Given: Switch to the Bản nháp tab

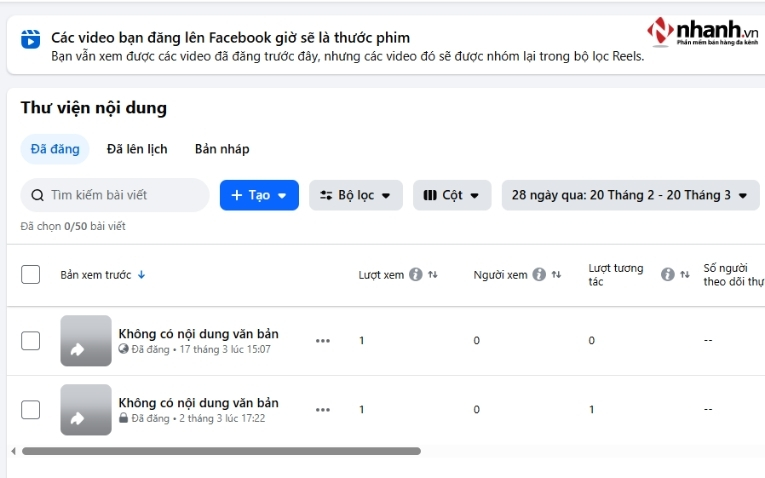Looking at the screenshot, I should pos(222,149).
